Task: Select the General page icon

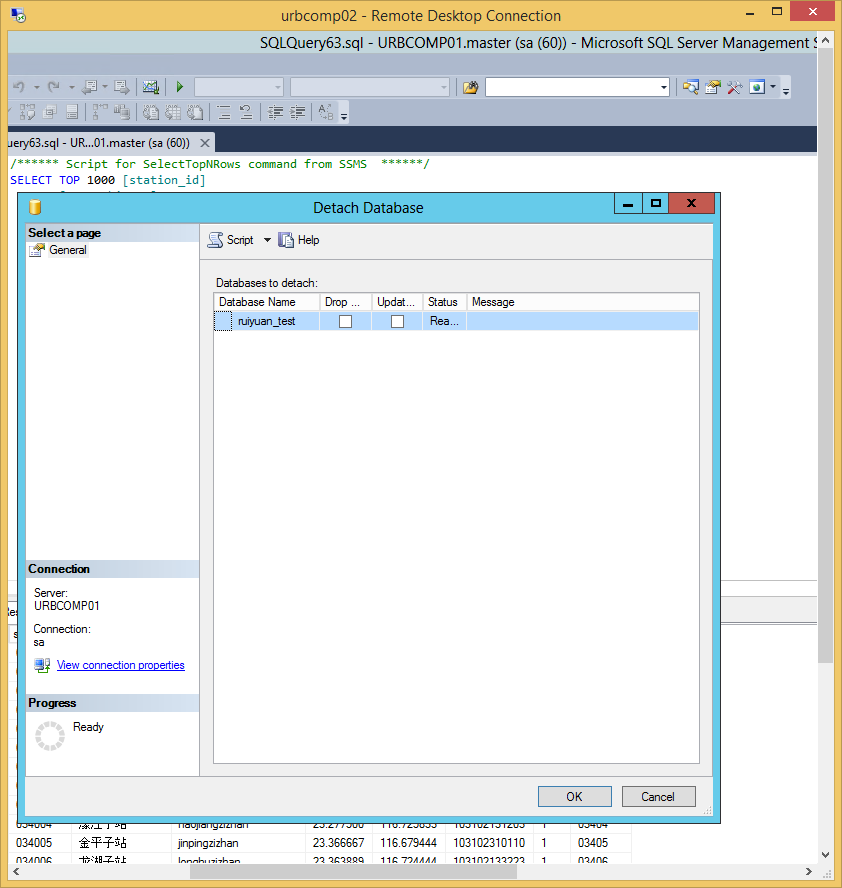Action: (37, 250)
